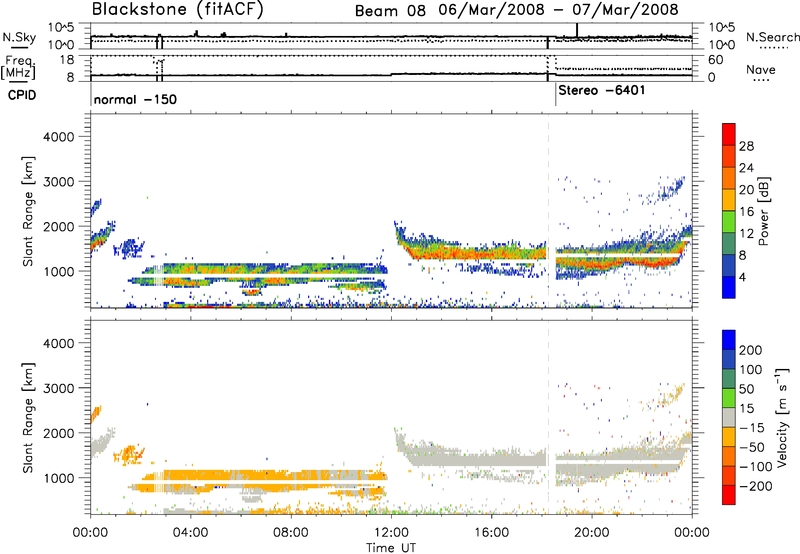
Task: Click the 08:00 time tick label
Action: [291, 533]
